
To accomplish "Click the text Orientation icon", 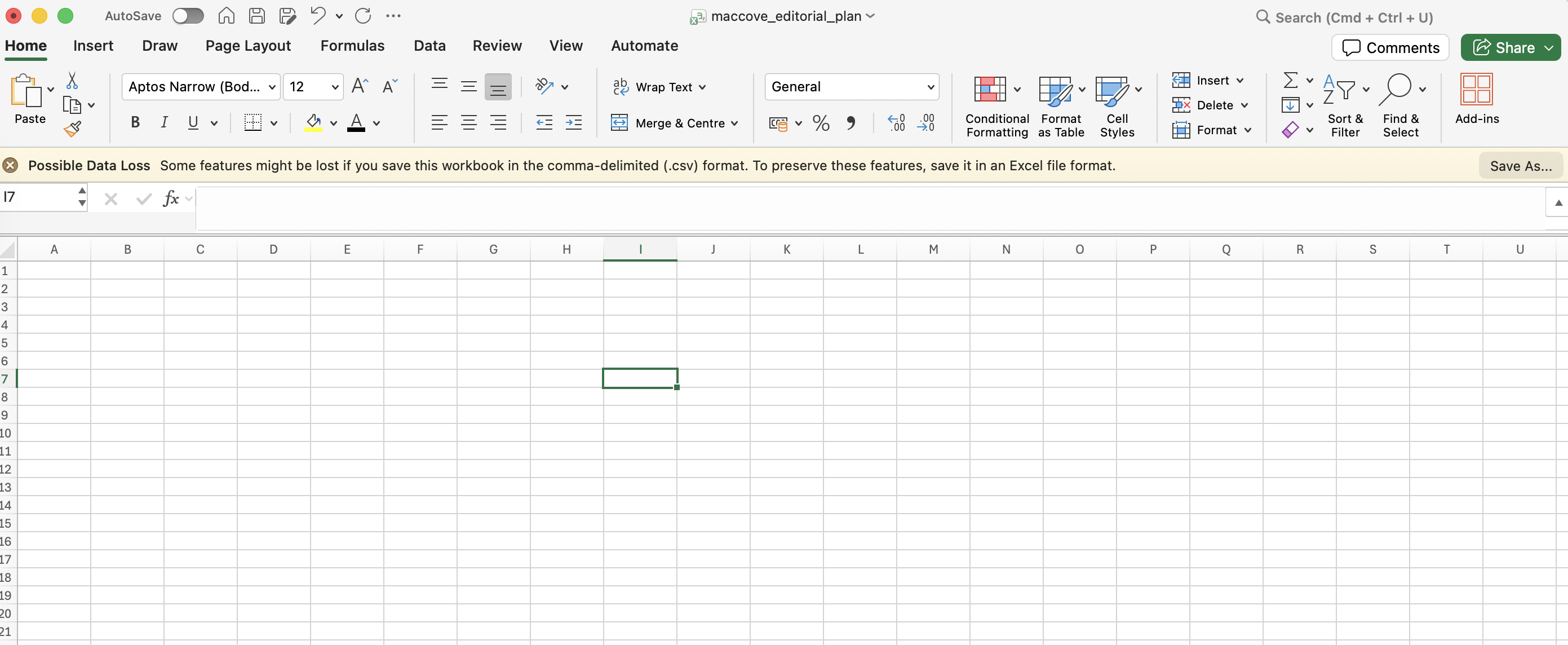I will pos(544,86).
